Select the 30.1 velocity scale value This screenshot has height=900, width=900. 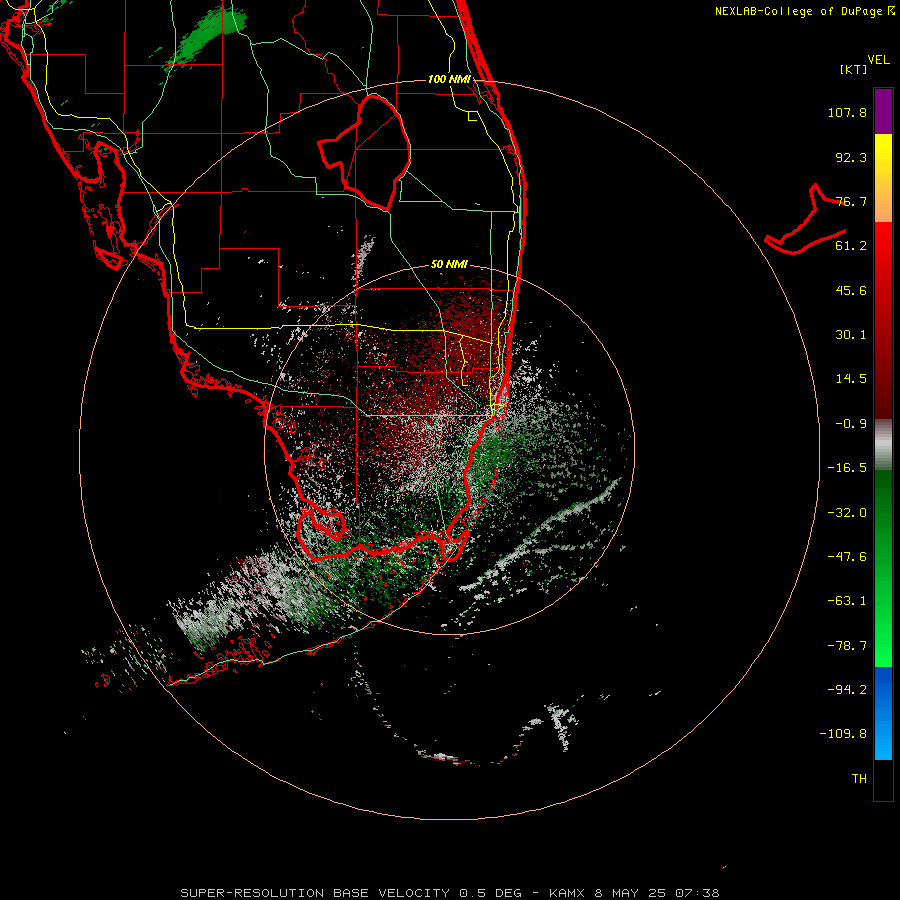coord(851,335)
